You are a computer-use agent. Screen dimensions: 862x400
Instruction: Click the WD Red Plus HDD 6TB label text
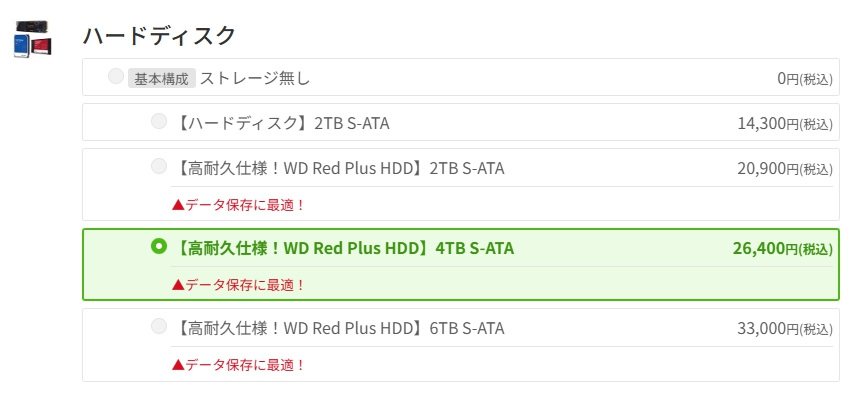pos(339,328)
